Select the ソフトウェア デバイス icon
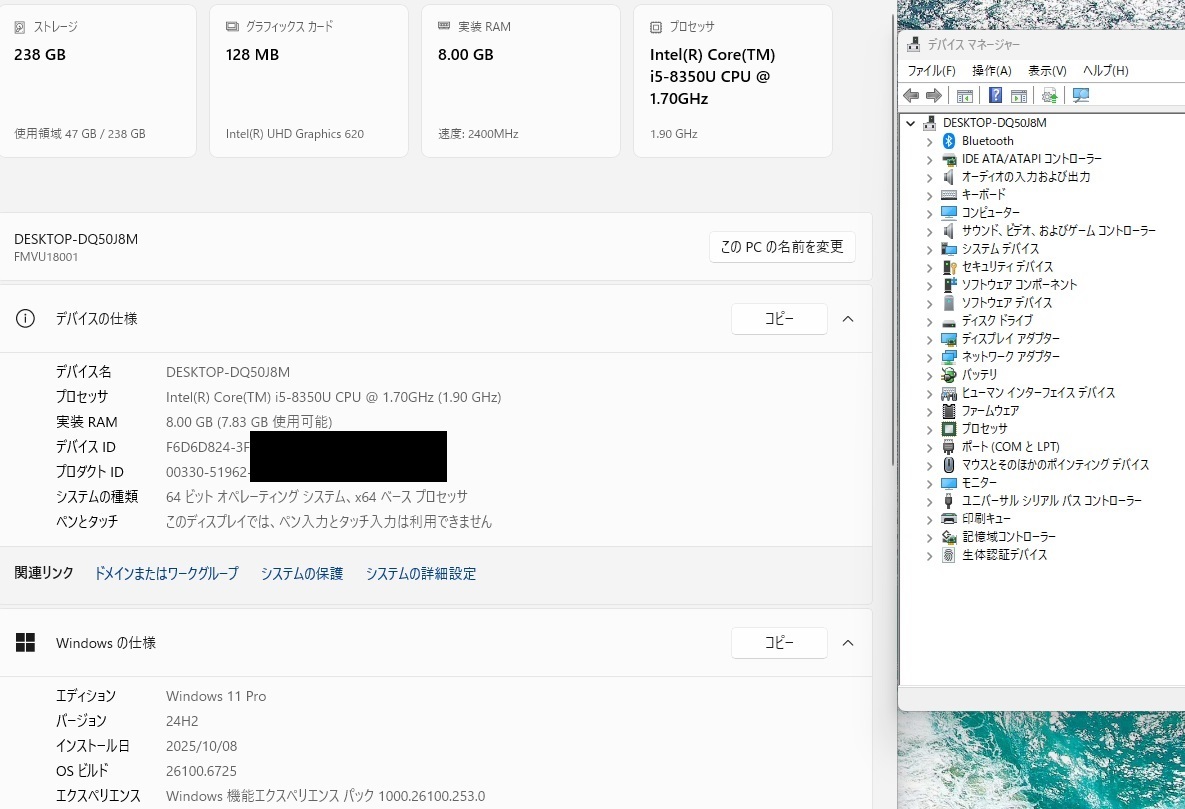The image size is (1185, 809). tap(949, 302)
